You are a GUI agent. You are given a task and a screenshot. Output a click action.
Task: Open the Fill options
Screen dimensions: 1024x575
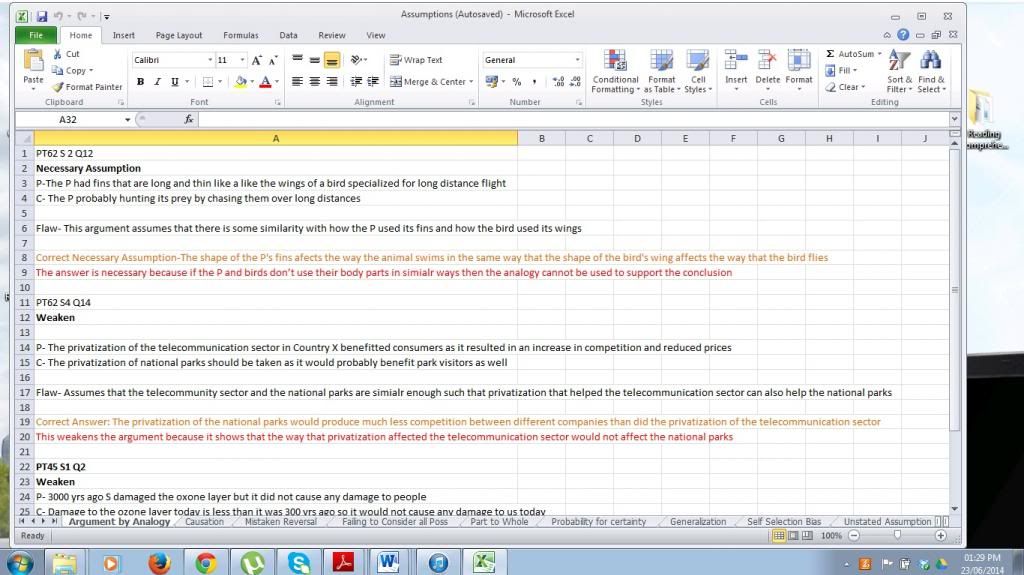(x=840, y=71)
